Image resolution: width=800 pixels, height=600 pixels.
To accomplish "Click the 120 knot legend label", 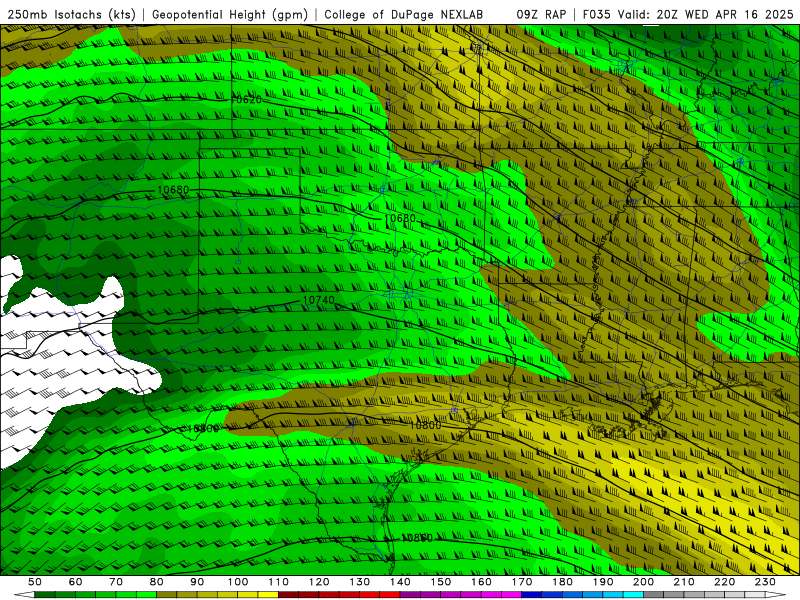I will (x=319, y=582).
